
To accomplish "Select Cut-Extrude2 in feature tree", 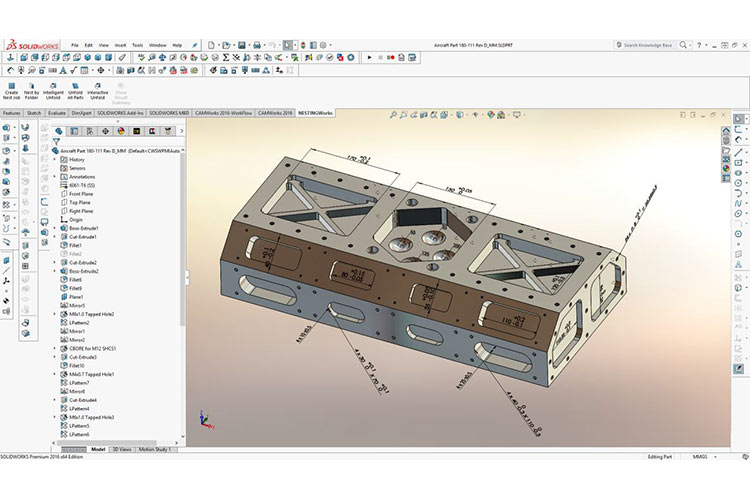I will [x=79, y=263].
